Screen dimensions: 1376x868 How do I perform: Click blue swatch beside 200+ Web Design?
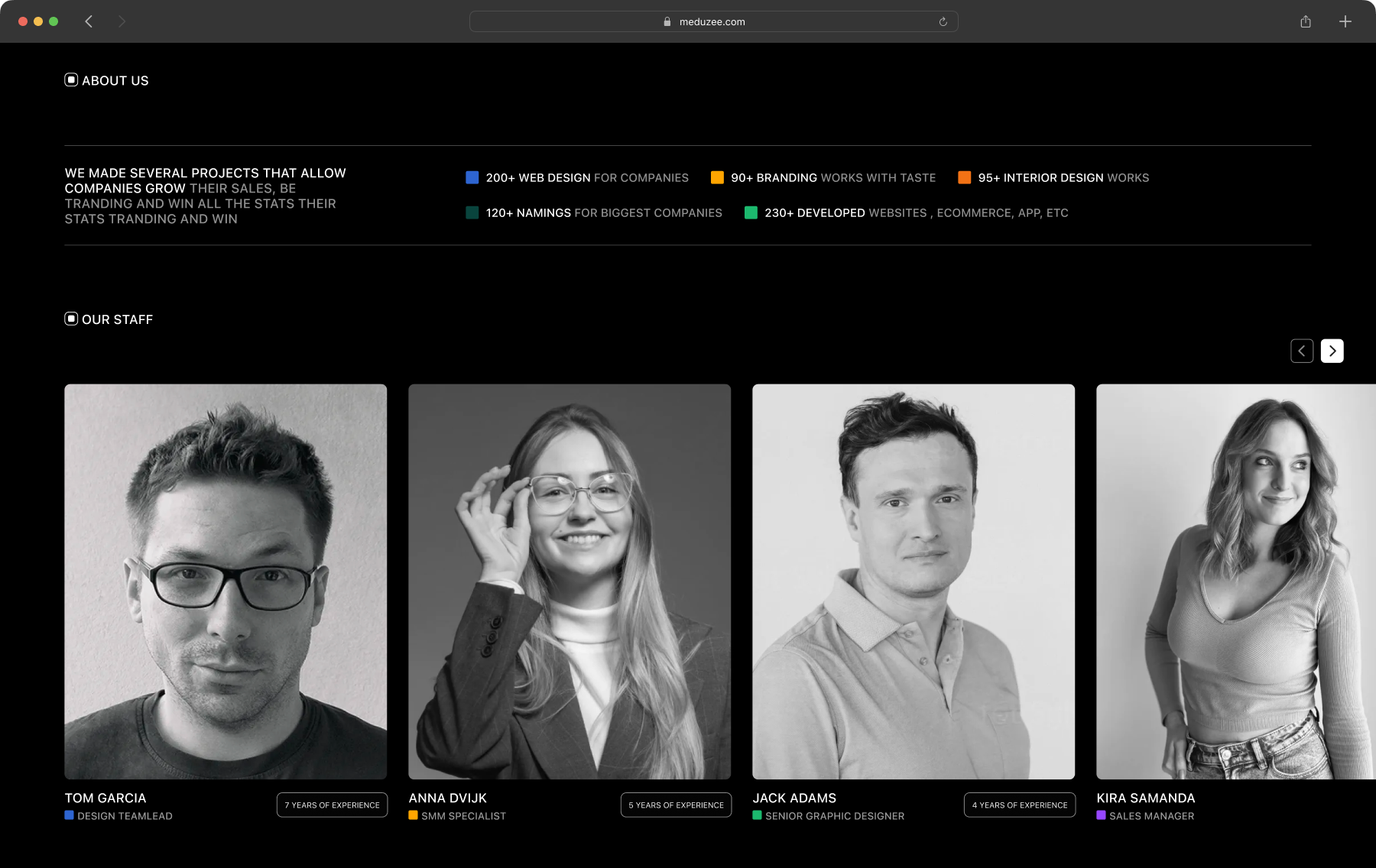point(472,177)
